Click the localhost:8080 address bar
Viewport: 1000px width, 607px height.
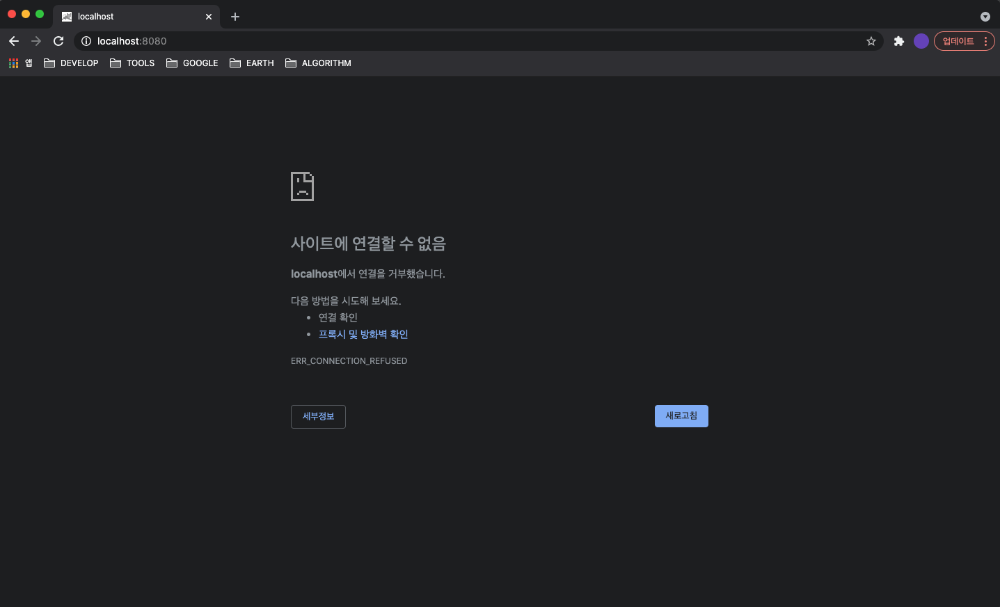click(478, 41)
